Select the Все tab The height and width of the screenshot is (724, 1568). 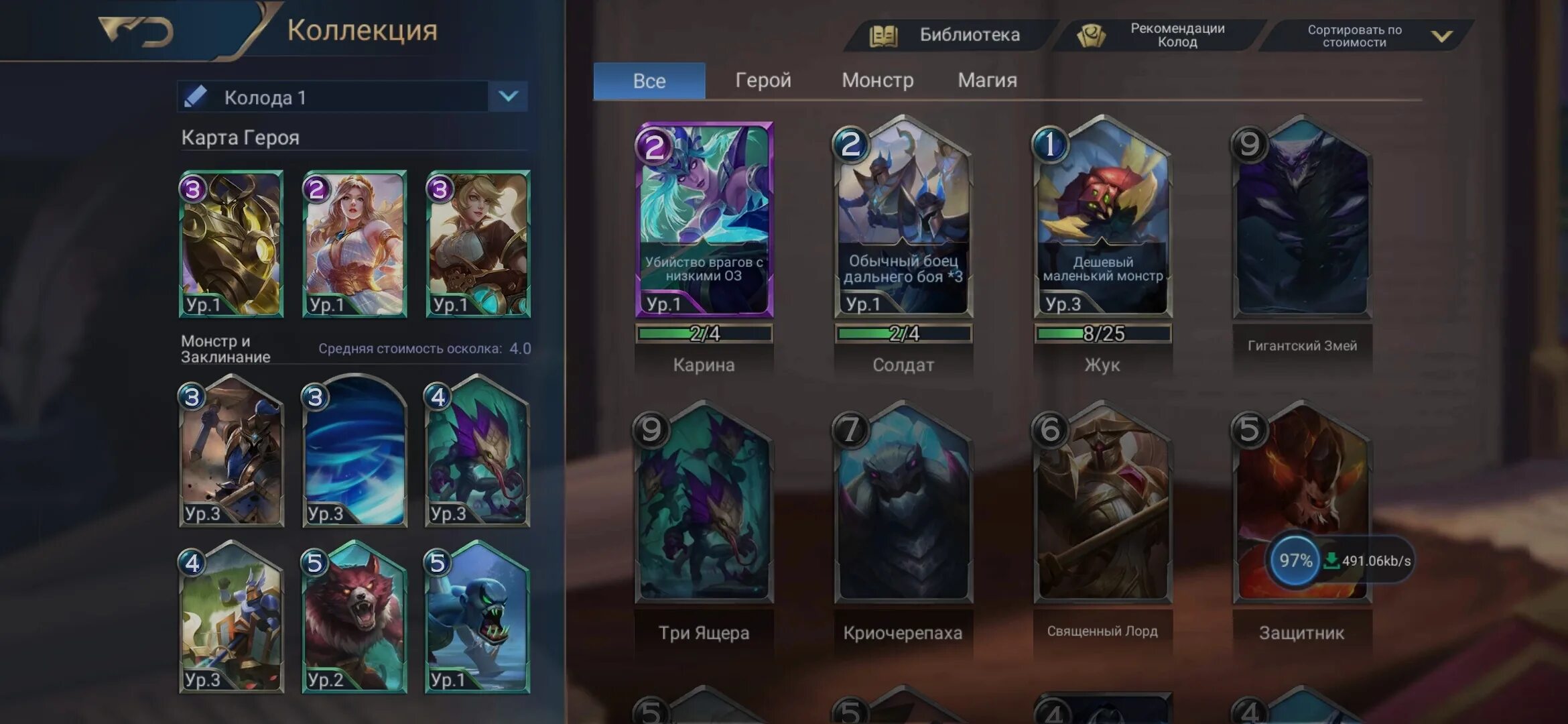click(x=649, y=81)
